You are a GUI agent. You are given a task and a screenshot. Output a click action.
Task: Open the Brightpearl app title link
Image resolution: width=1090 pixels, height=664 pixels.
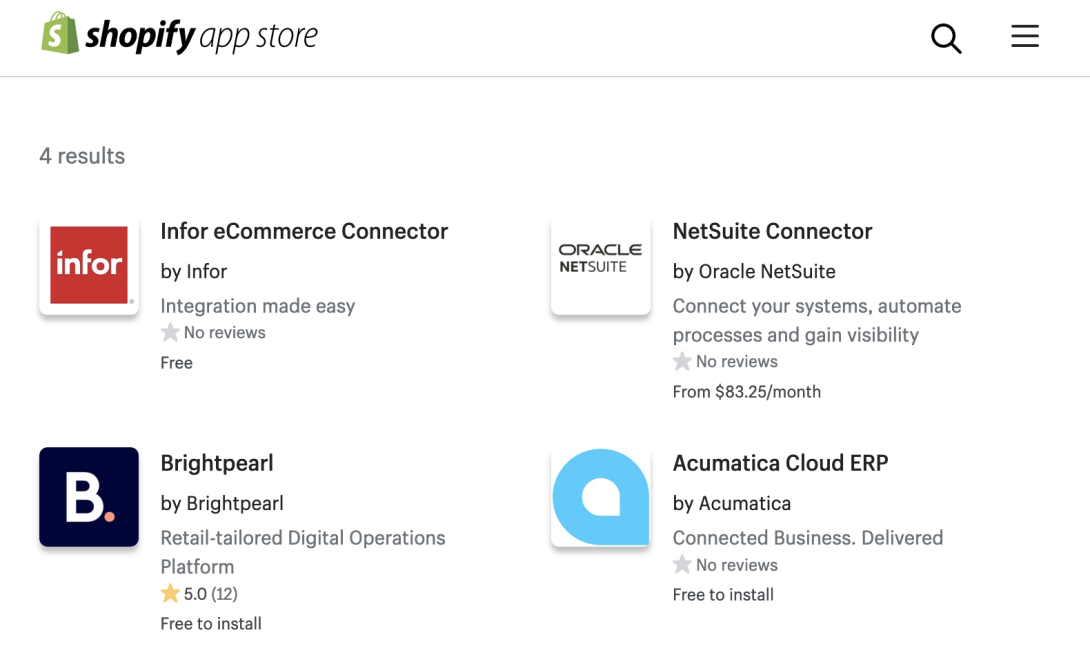[217, 463]
